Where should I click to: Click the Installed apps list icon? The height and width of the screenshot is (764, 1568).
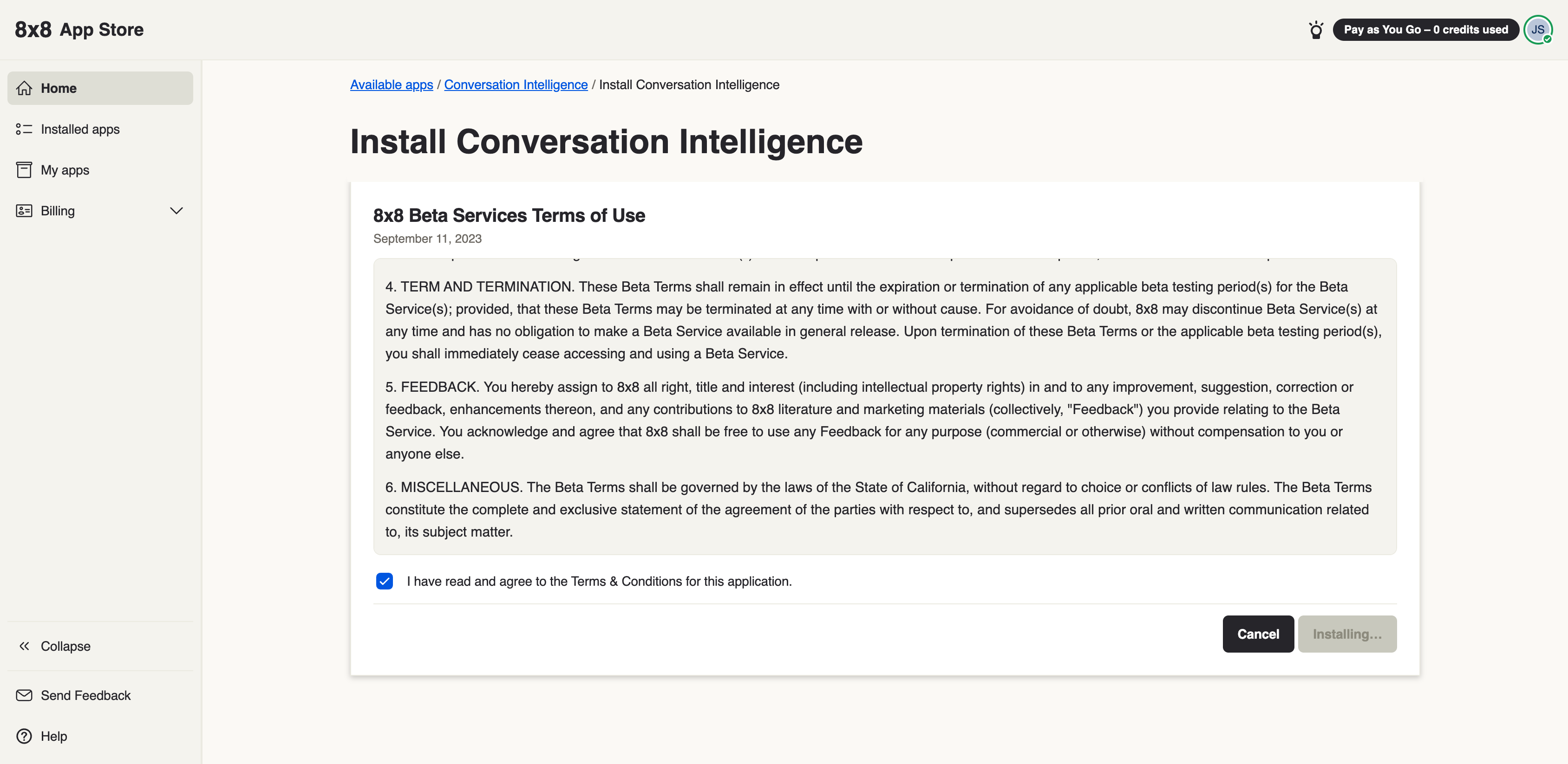24,129
